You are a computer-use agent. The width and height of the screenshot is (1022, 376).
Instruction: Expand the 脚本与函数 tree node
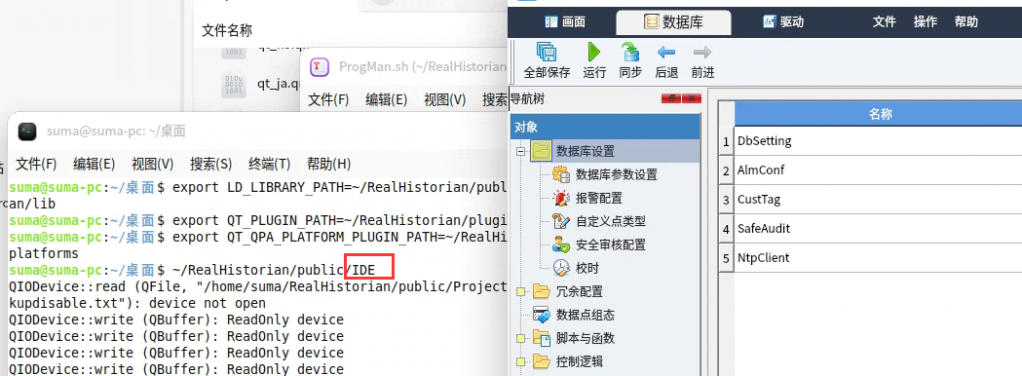(520, 338)
